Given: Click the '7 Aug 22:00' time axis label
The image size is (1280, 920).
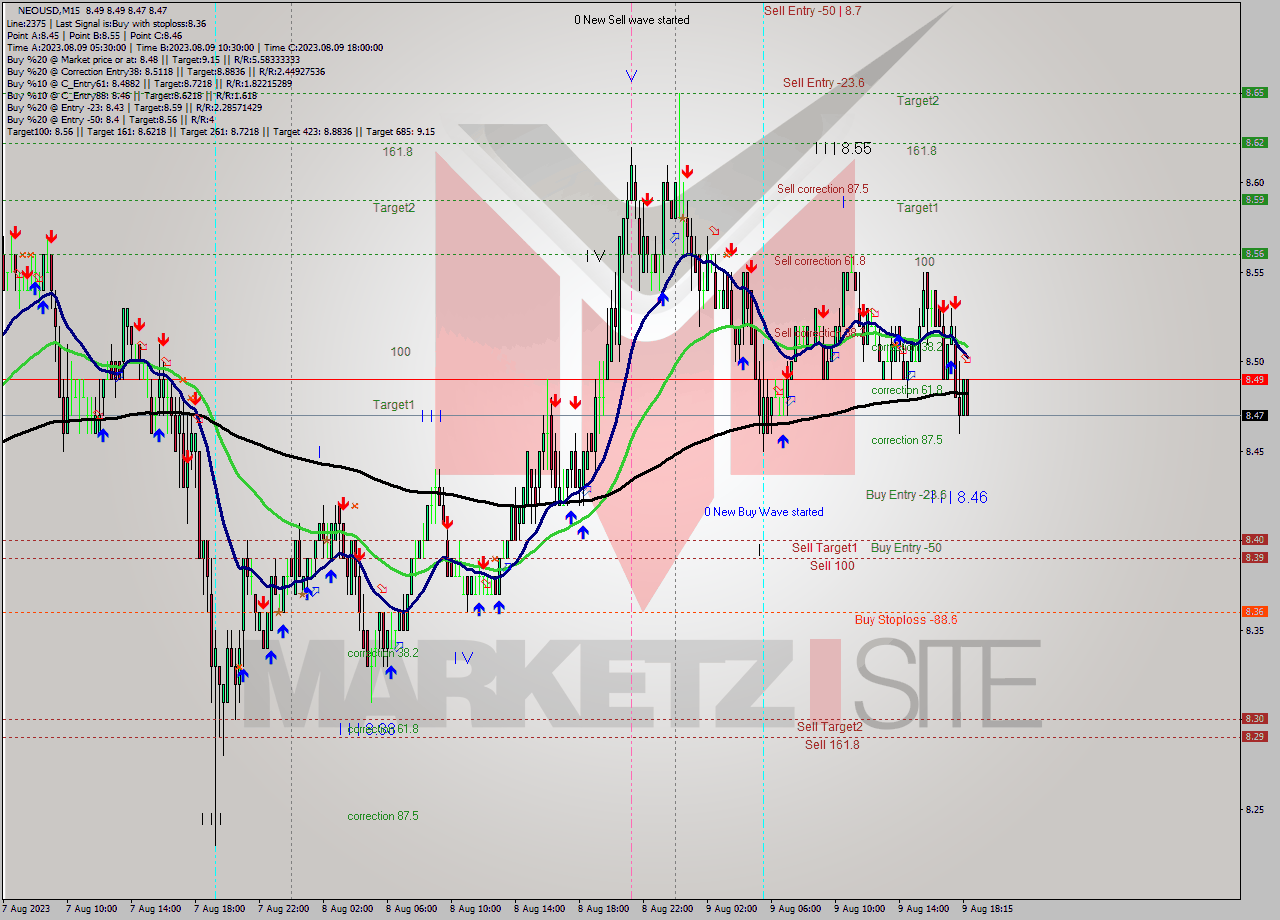Looking at the screenshot, I should tap(283, 909).
